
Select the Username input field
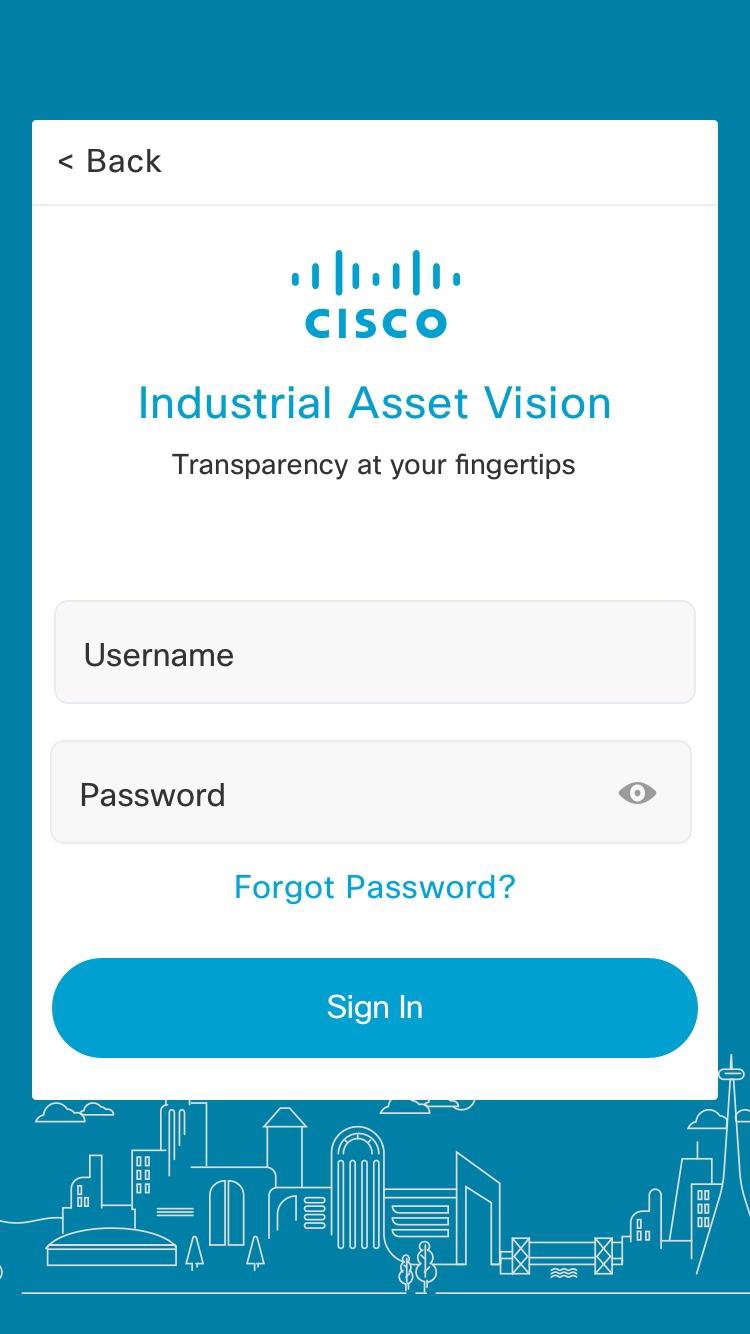click(375, 652)
